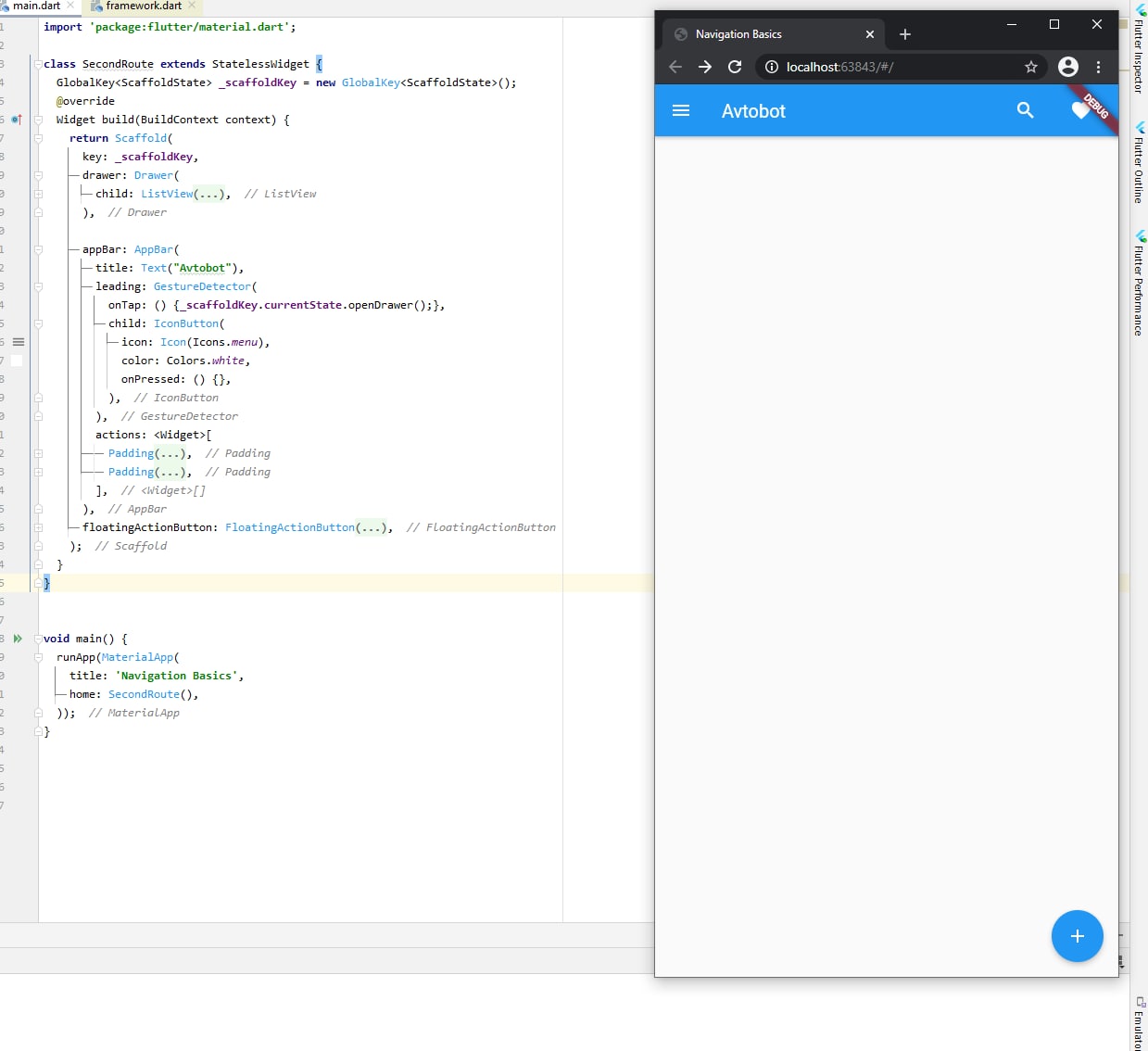The image size is (1148, 1051).
Task: Collapse the child: IconButton( fold marker
Action: (38, 323)
